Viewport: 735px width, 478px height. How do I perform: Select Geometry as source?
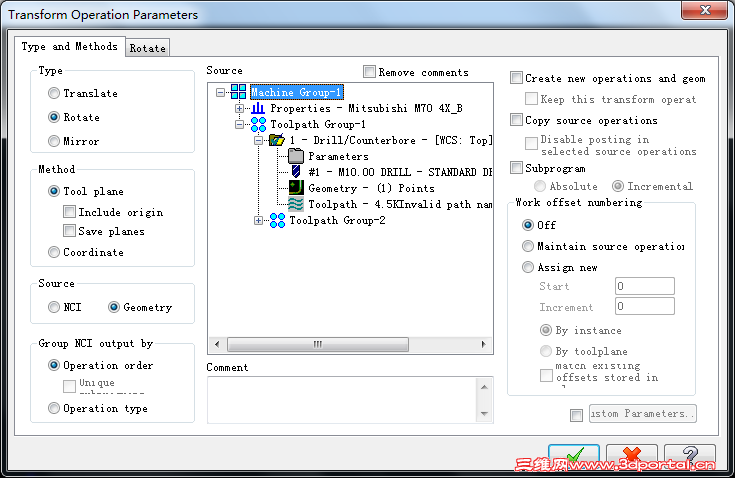[114, 307]
